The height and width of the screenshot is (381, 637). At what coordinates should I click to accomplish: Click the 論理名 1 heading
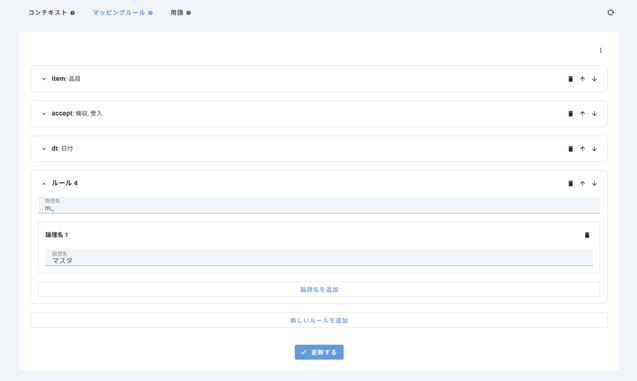(x=56, y=235)
